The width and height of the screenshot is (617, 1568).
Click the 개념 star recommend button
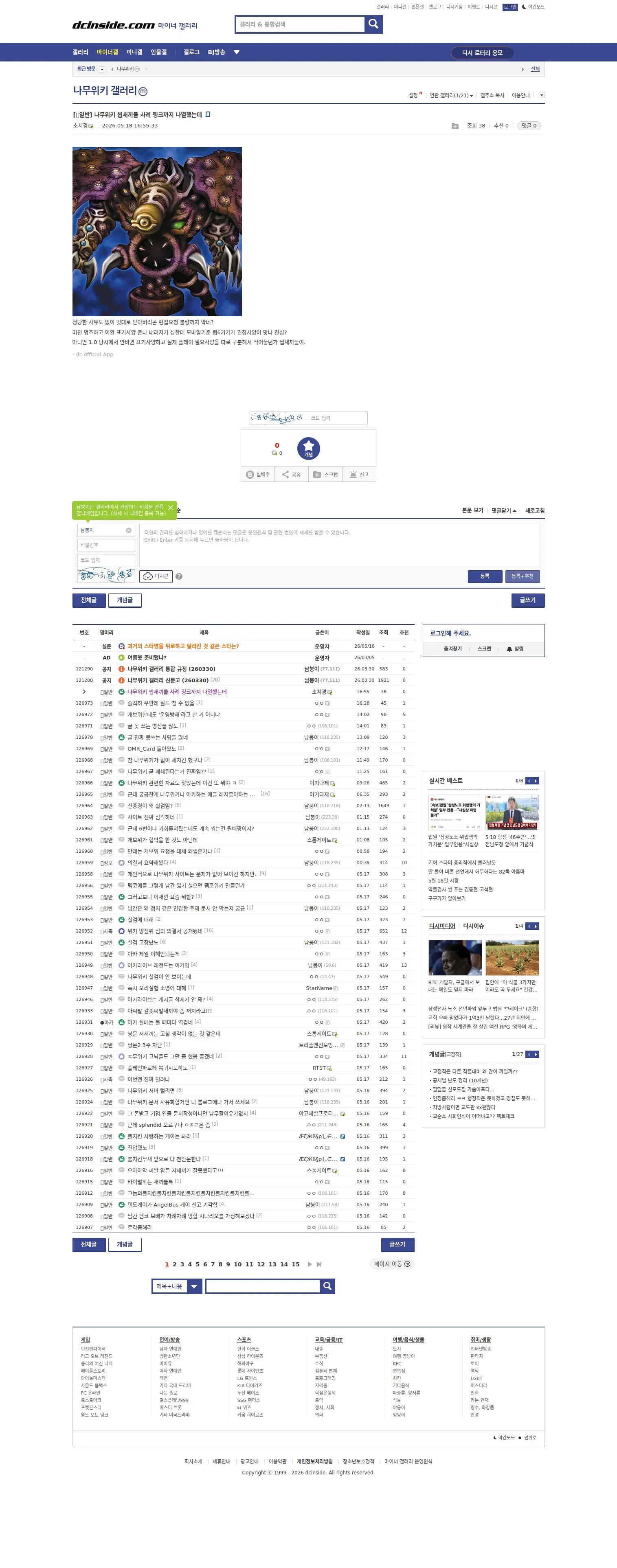[308, 448]
